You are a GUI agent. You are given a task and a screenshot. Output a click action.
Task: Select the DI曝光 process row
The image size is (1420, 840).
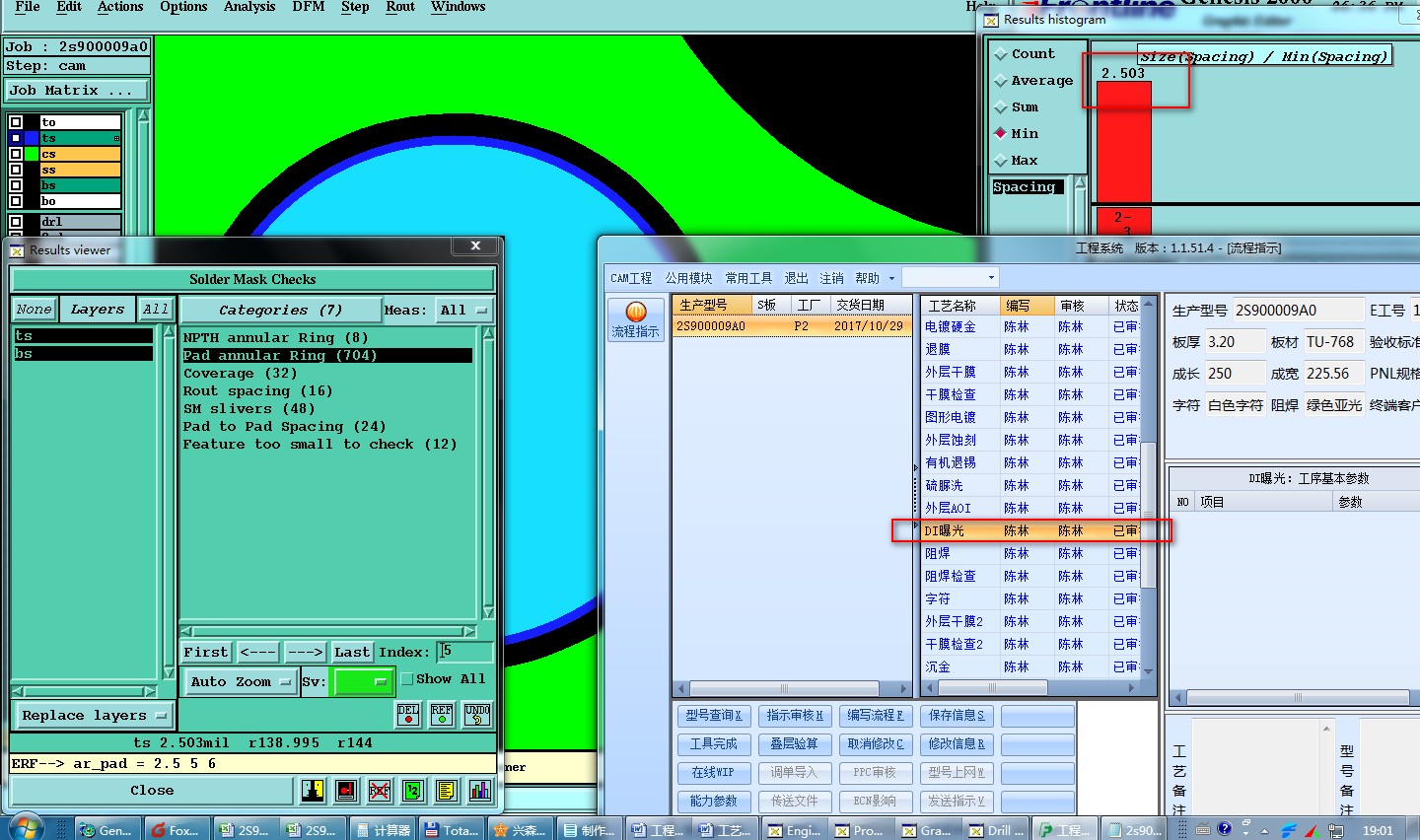(1030, 530)
